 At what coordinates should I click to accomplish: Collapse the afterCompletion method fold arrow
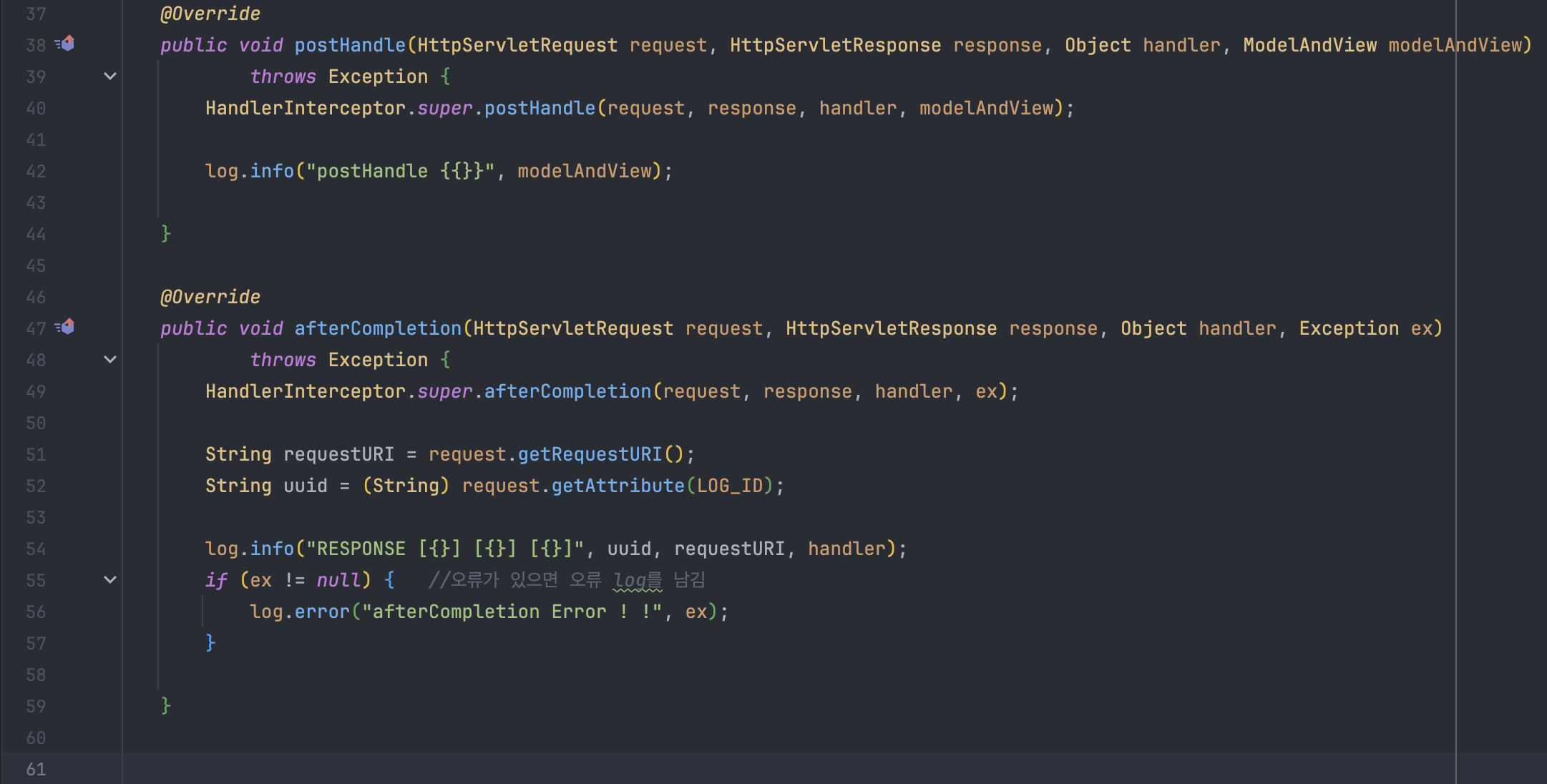coord(110,359)
